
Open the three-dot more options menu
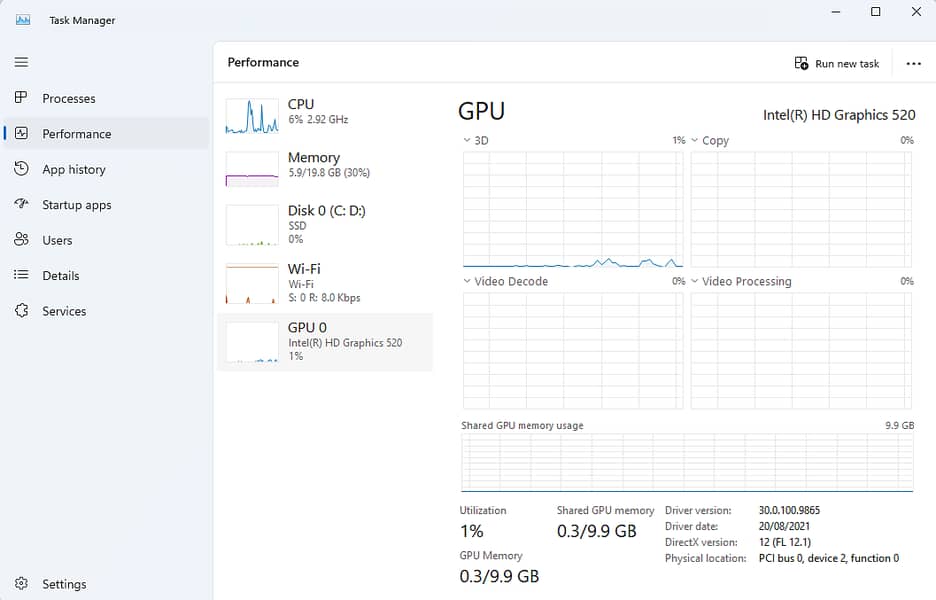coord(913,63)
